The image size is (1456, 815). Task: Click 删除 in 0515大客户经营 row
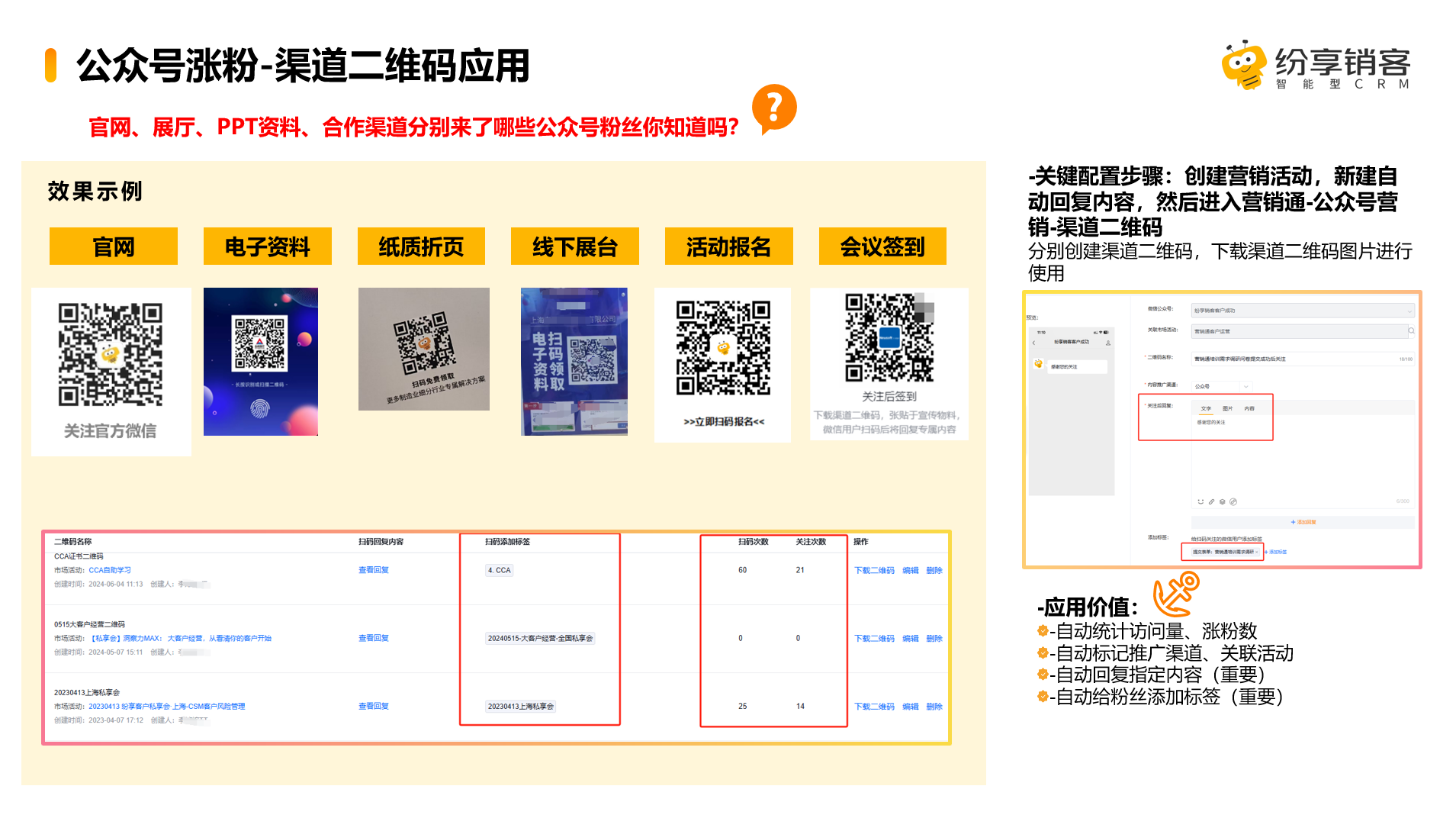[x=934, y=639]
